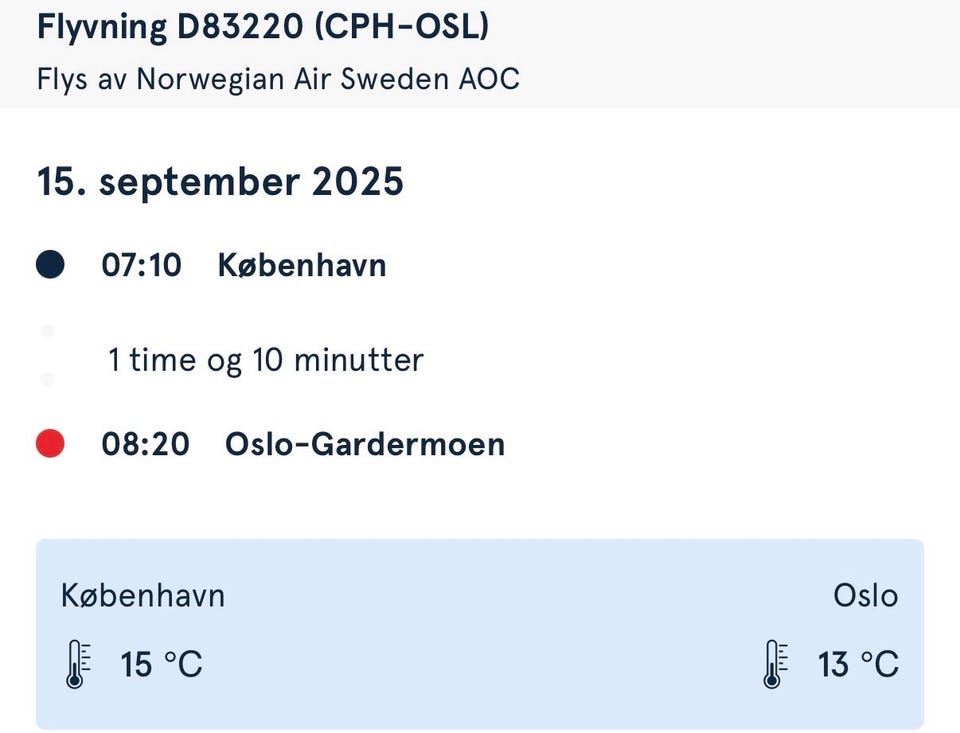Open the Norwegian Air Sweden AOC operator text

(328, 79)
